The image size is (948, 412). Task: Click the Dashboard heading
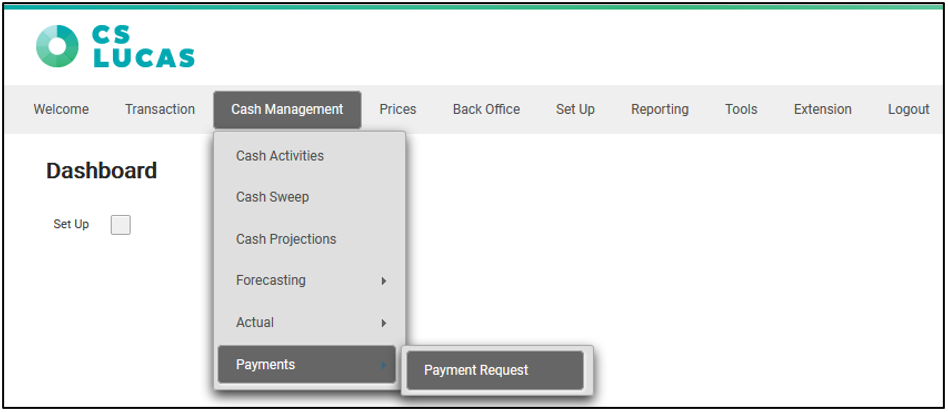tap(102, 171)
